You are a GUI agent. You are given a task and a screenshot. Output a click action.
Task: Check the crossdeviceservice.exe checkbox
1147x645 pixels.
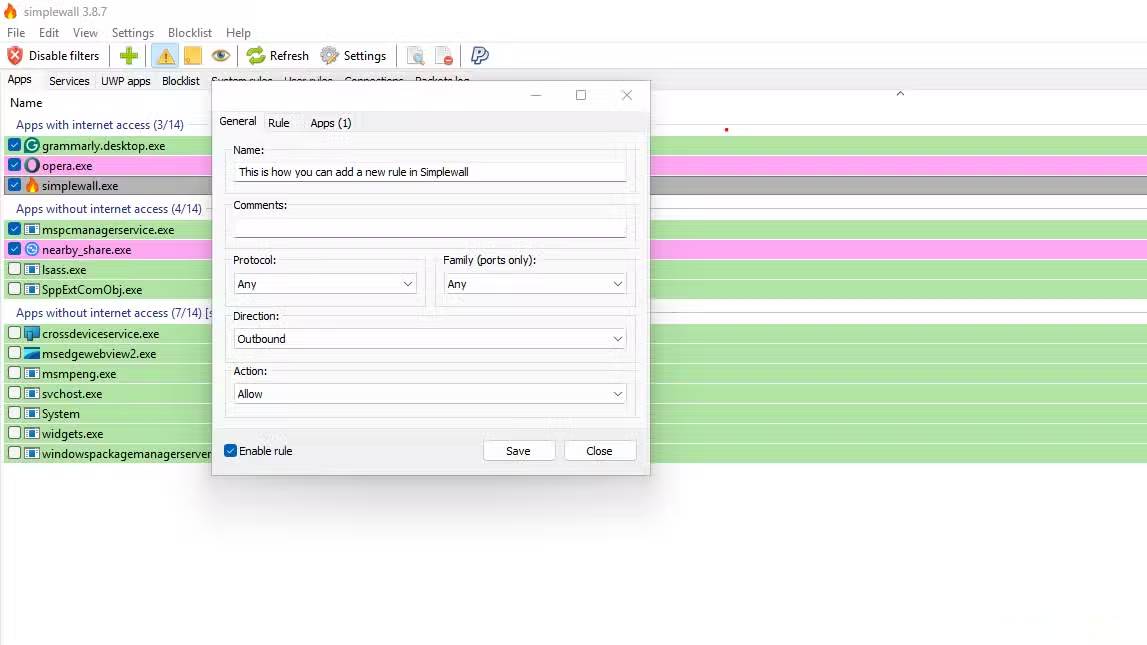click(14, 333)
